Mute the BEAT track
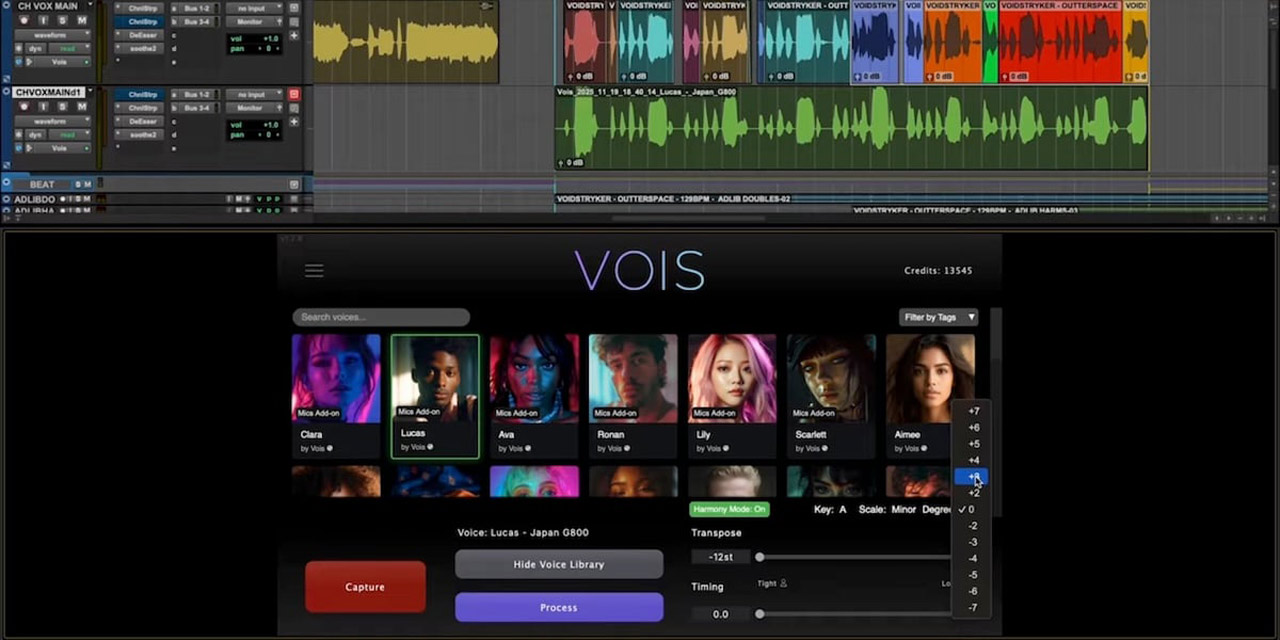The width and height of the screenshot is (1280, 640). (x=88, y=184)
